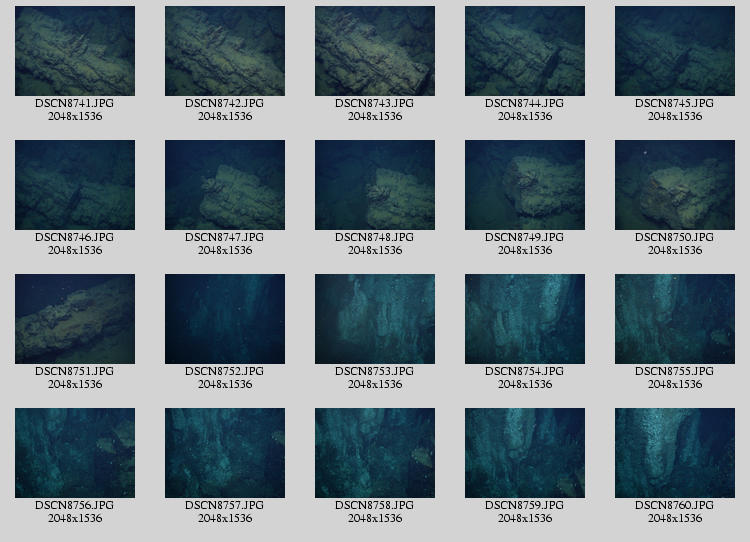
Task: Open thumbnail for DSCN8744.JPG
Action: [x=524, y=51]
